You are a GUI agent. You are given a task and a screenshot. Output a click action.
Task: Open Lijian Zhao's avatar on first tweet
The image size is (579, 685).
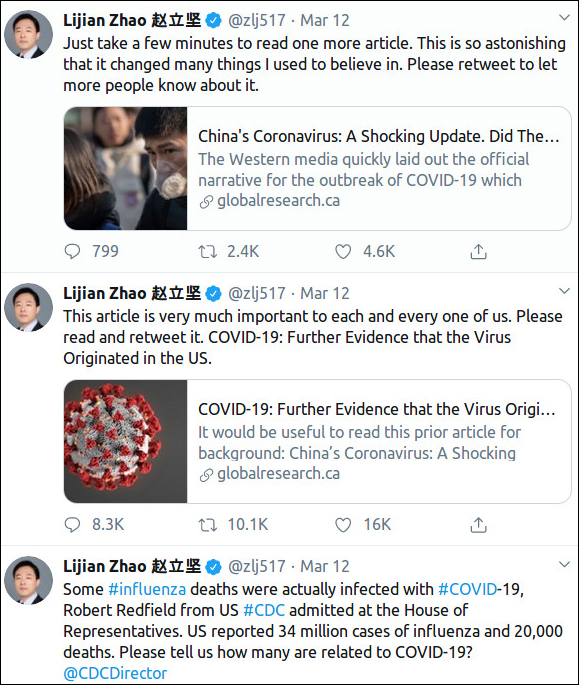[28, 35]
